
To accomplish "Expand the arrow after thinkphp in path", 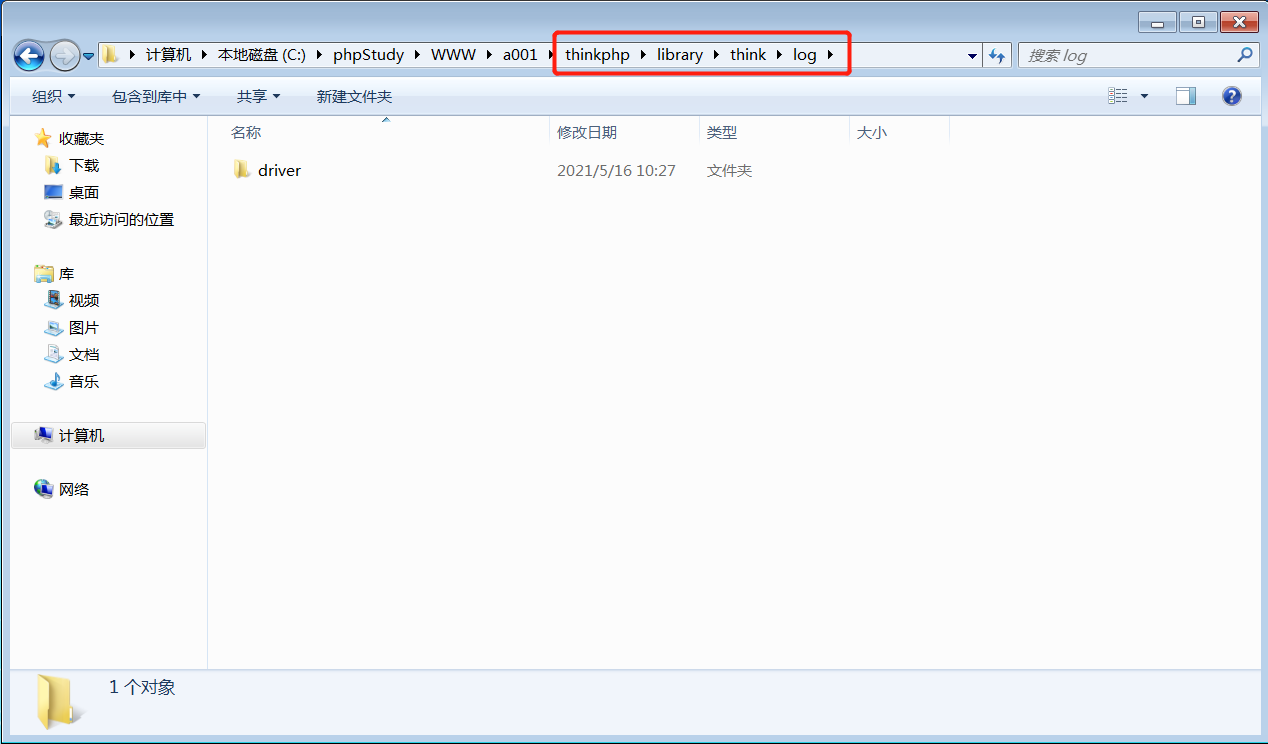I will click(643, 55).
